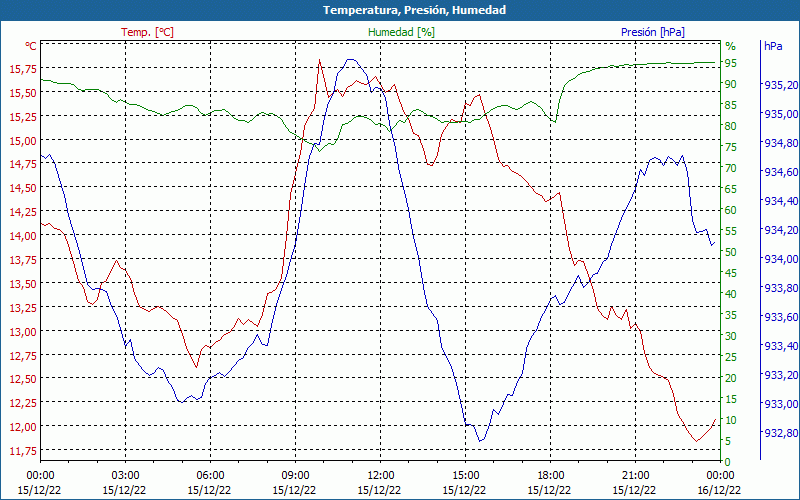Click the blue pressure peak near 11:00
This screenshot has width=800, height=500.
pyautogui.click(x=350, y=59)
